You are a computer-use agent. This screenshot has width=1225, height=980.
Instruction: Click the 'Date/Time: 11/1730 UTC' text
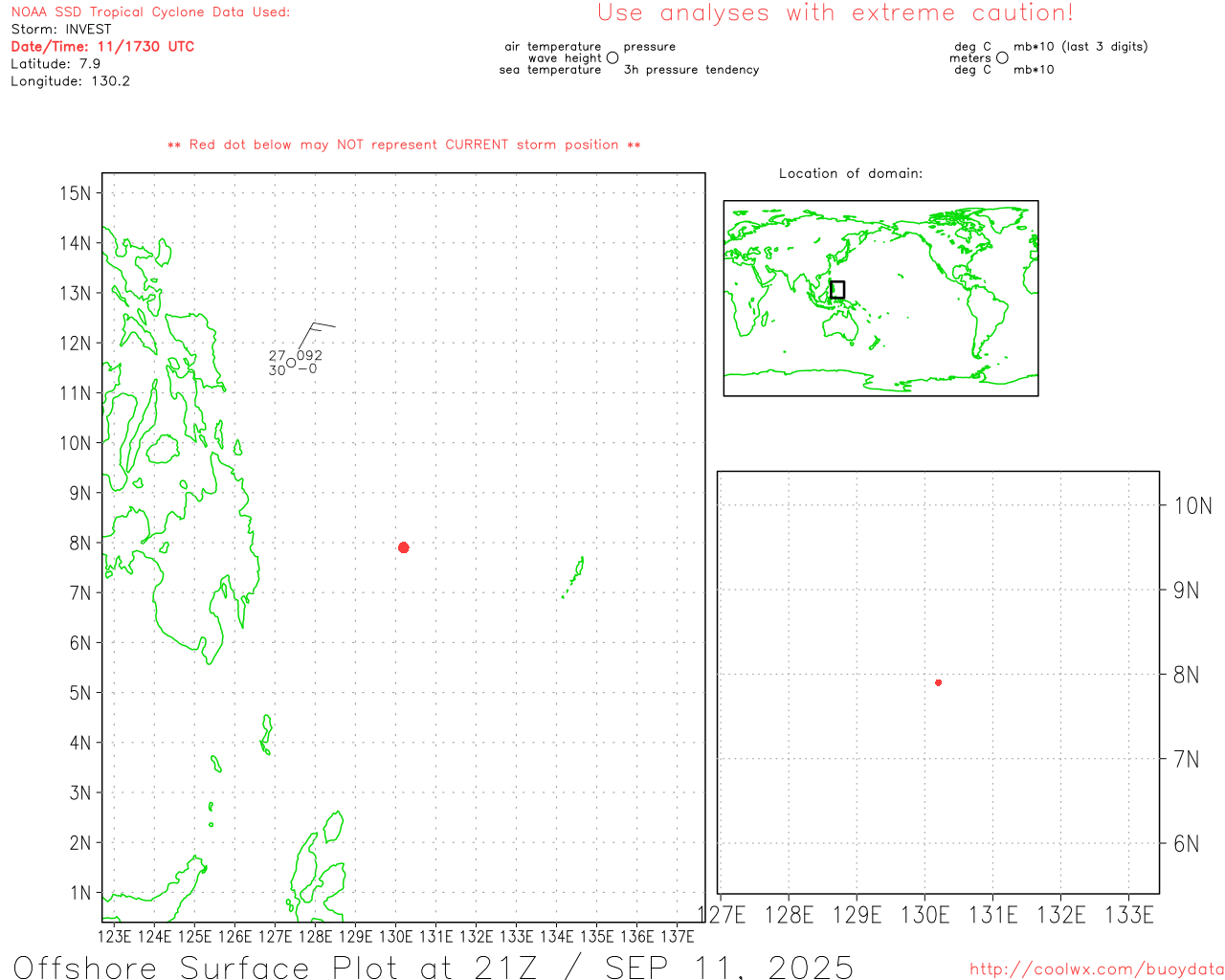tap(102, 47)
